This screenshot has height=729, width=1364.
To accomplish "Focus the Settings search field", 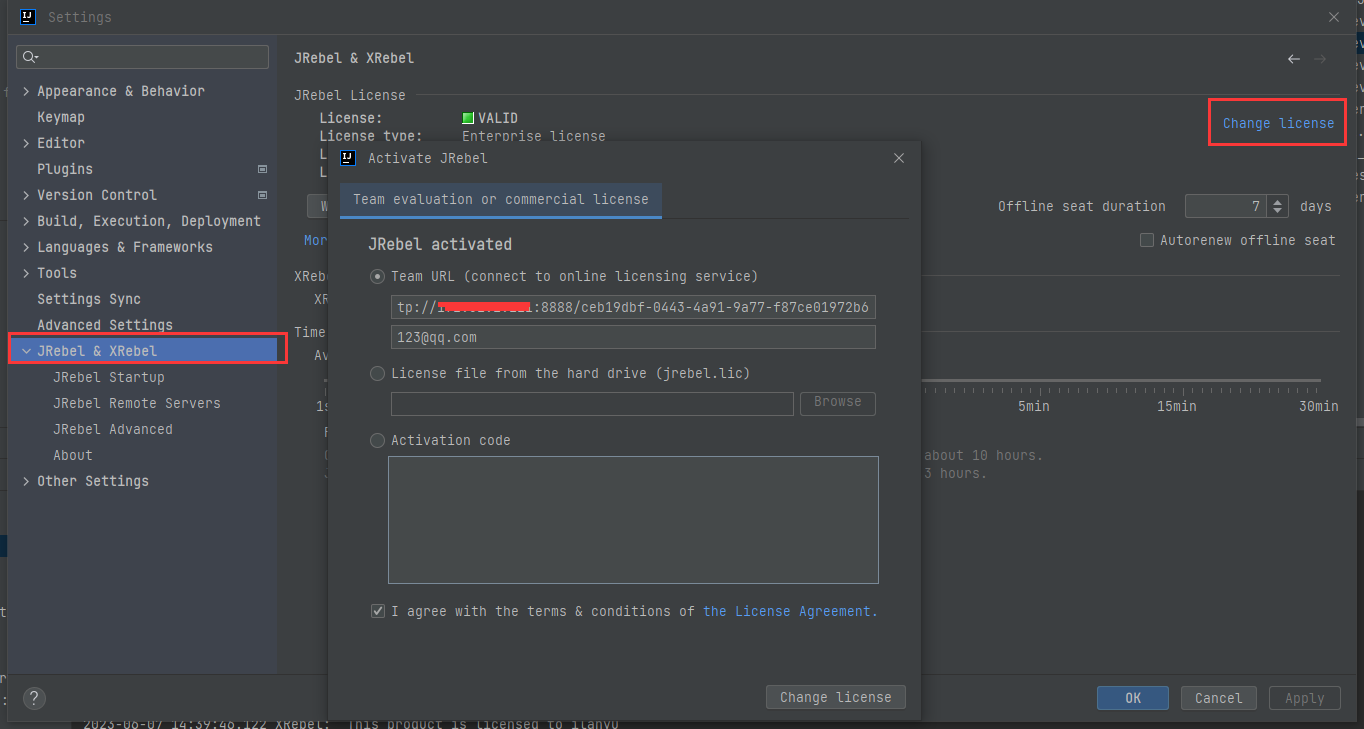I will click(143, 57).
